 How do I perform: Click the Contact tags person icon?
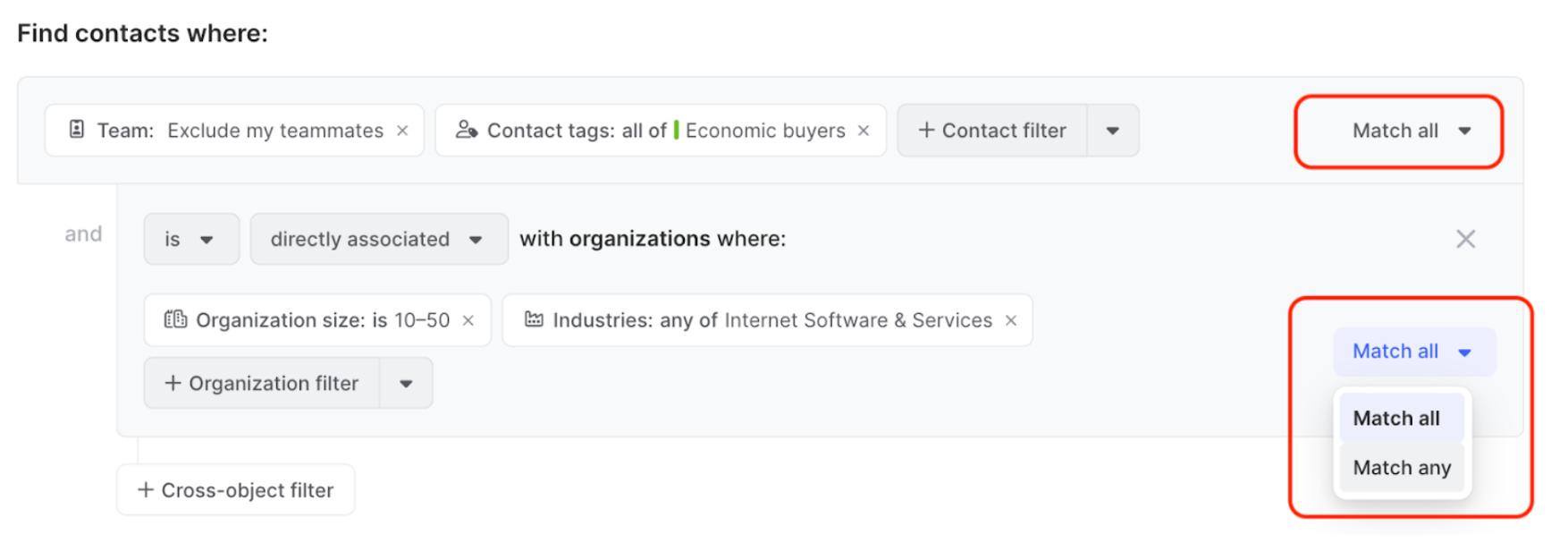[466, 130]
